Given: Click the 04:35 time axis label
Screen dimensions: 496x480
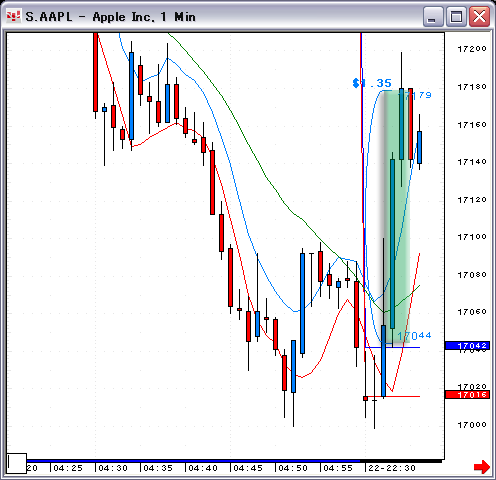Looking at the screenshot, I should pyautogui.click(x=158, y=468).
